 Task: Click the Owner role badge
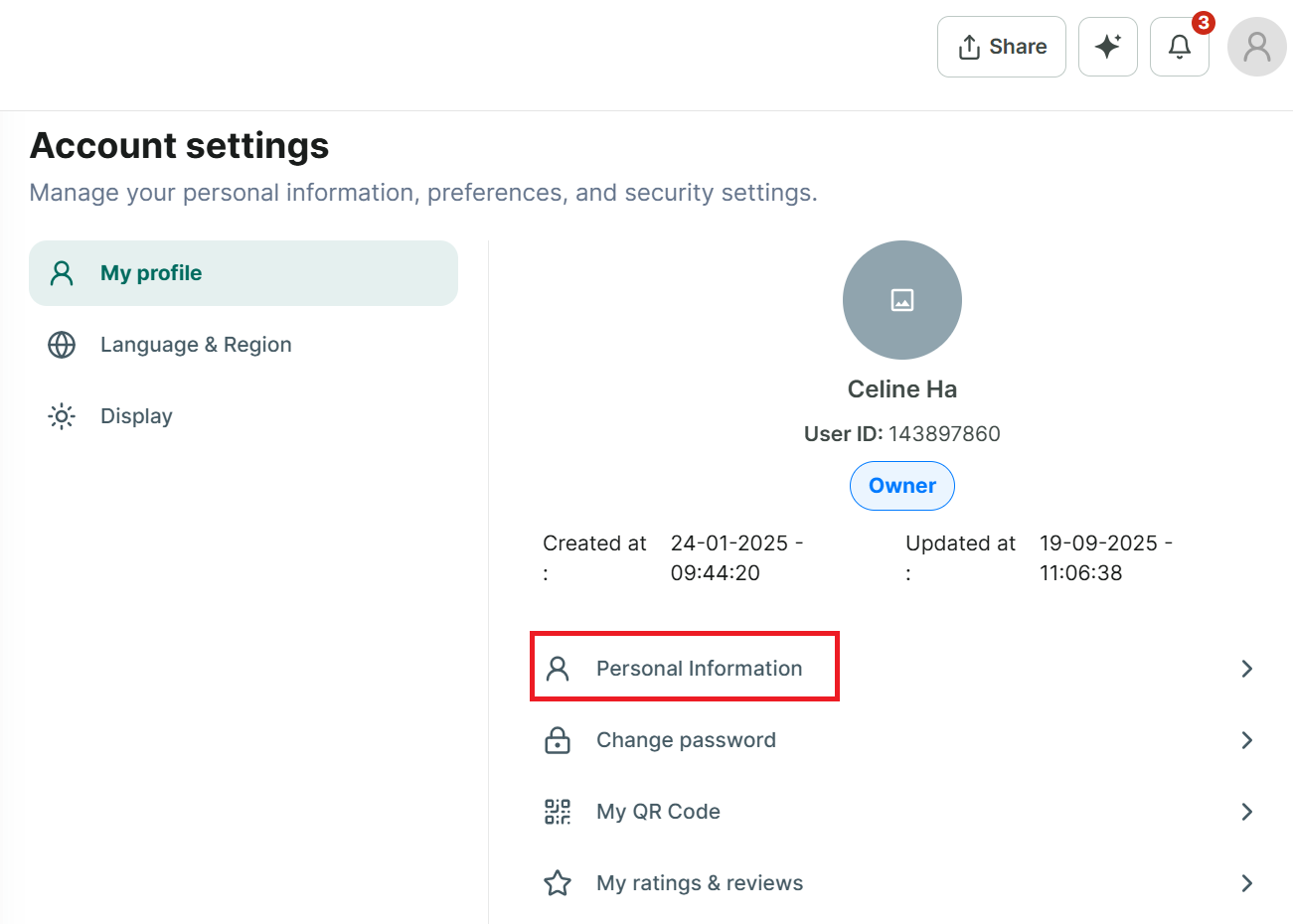[902, 486]
